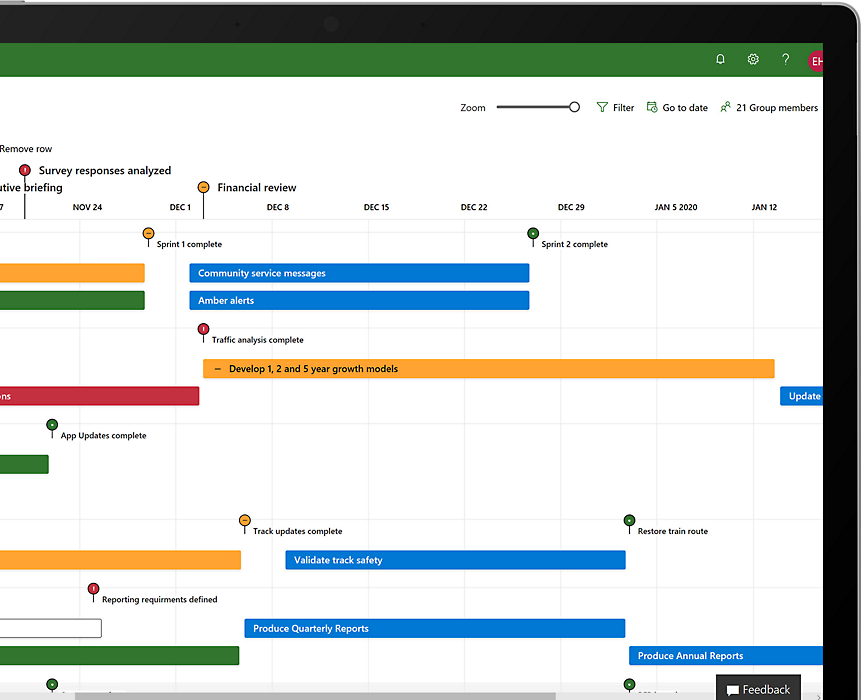Open the Validate track safety bar
Image resolution: width=861 pixels, height=700 pixels.
(x=454, y=560)
